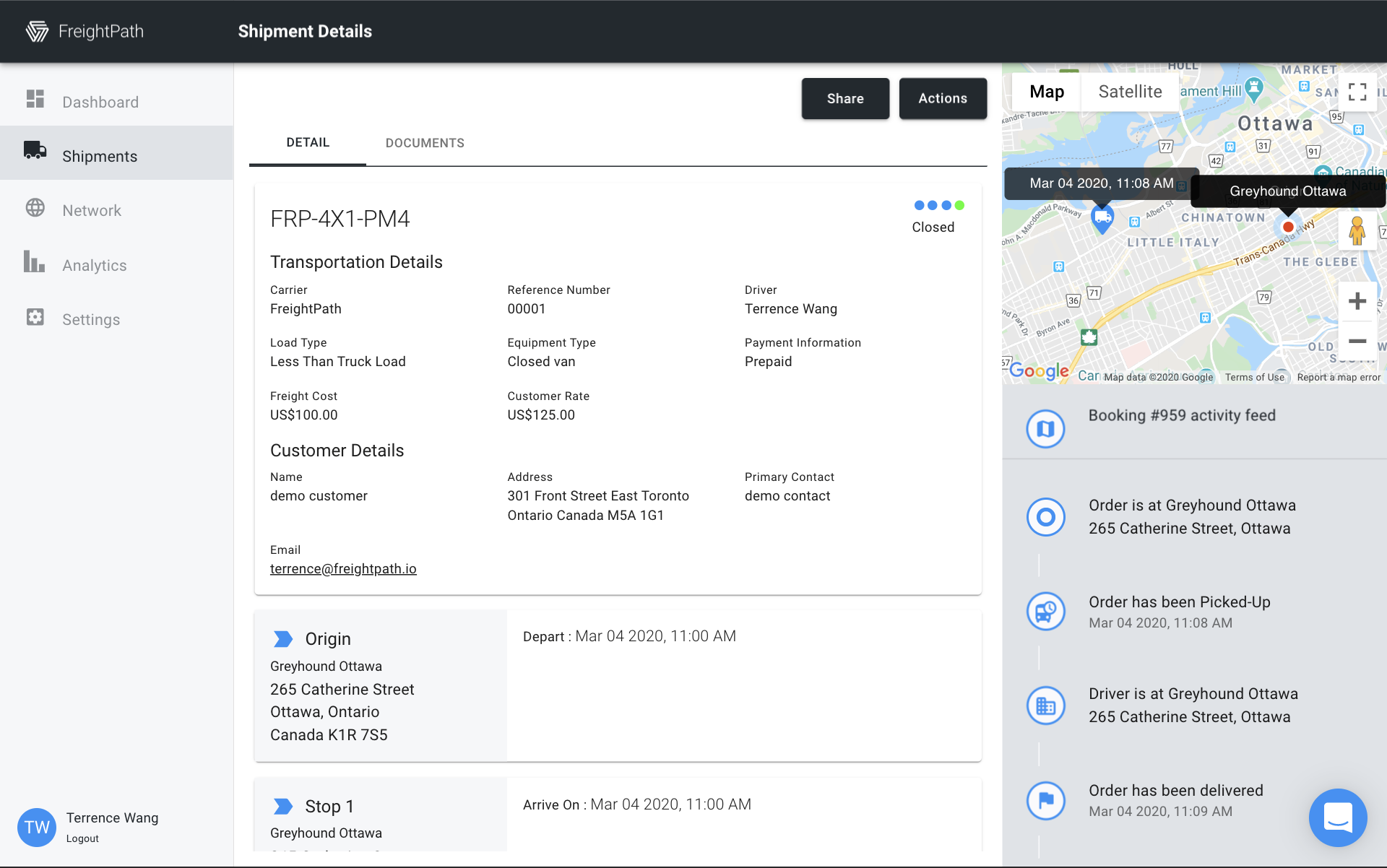Viewport: 1387px width, 868px height.
Task: Click the 301 Front Street East address
Action: 598,505
